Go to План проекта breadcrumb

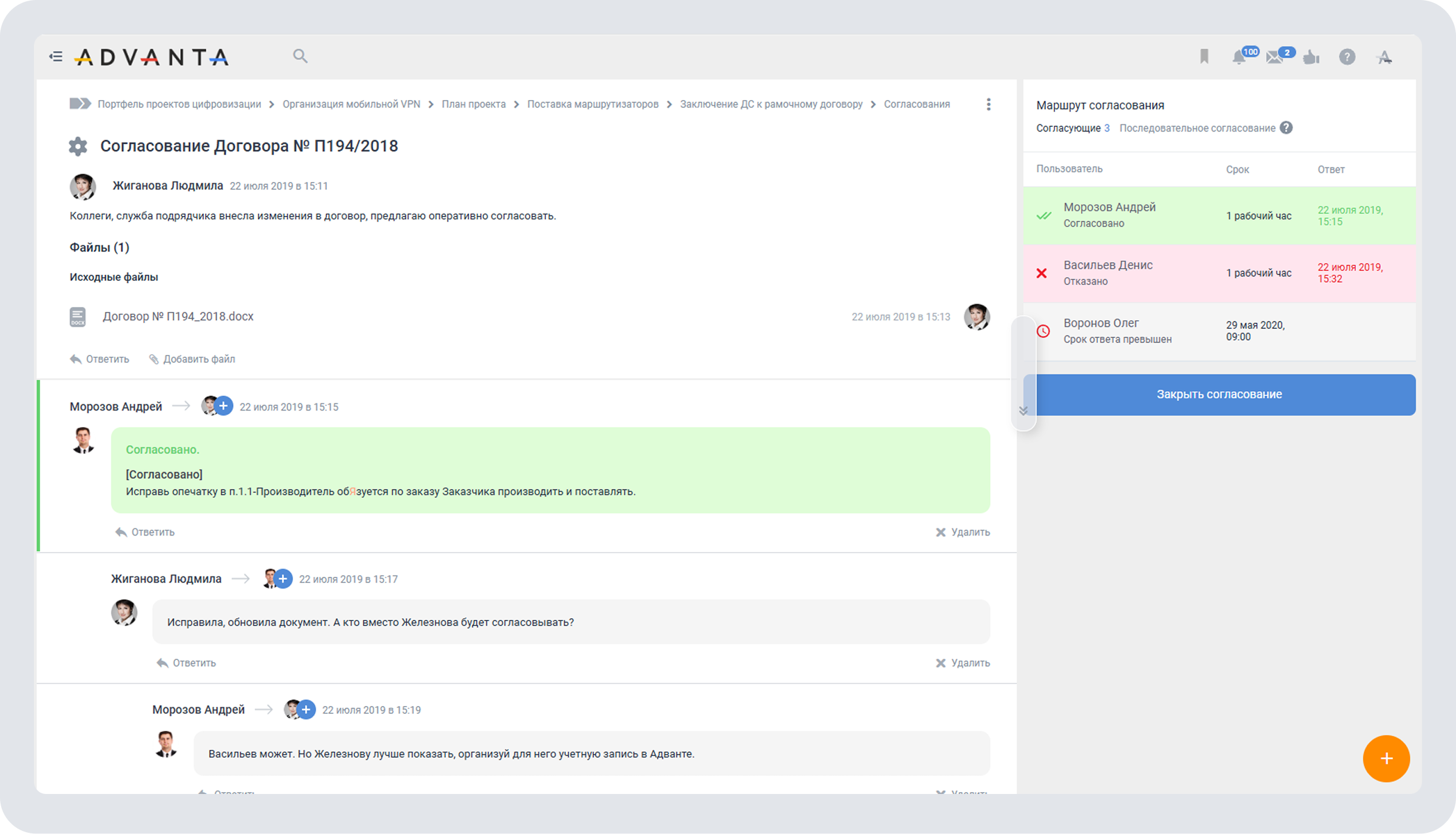click(x=473, y=104)
